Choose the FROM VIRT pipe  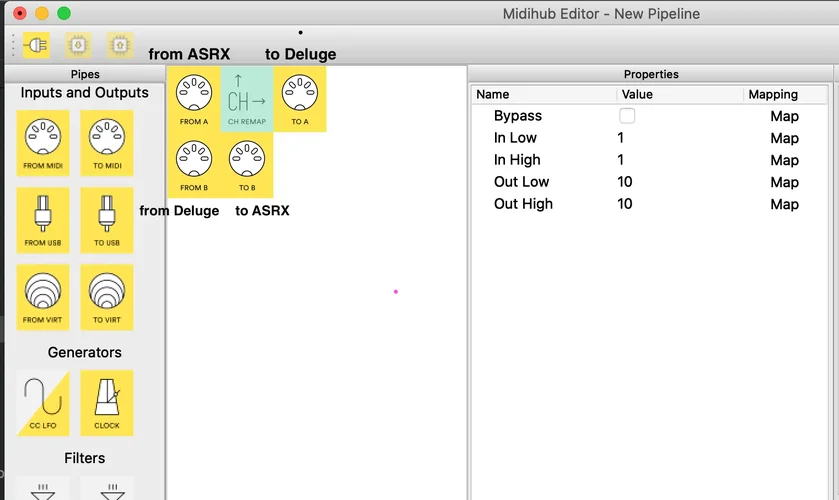[43, 297]
